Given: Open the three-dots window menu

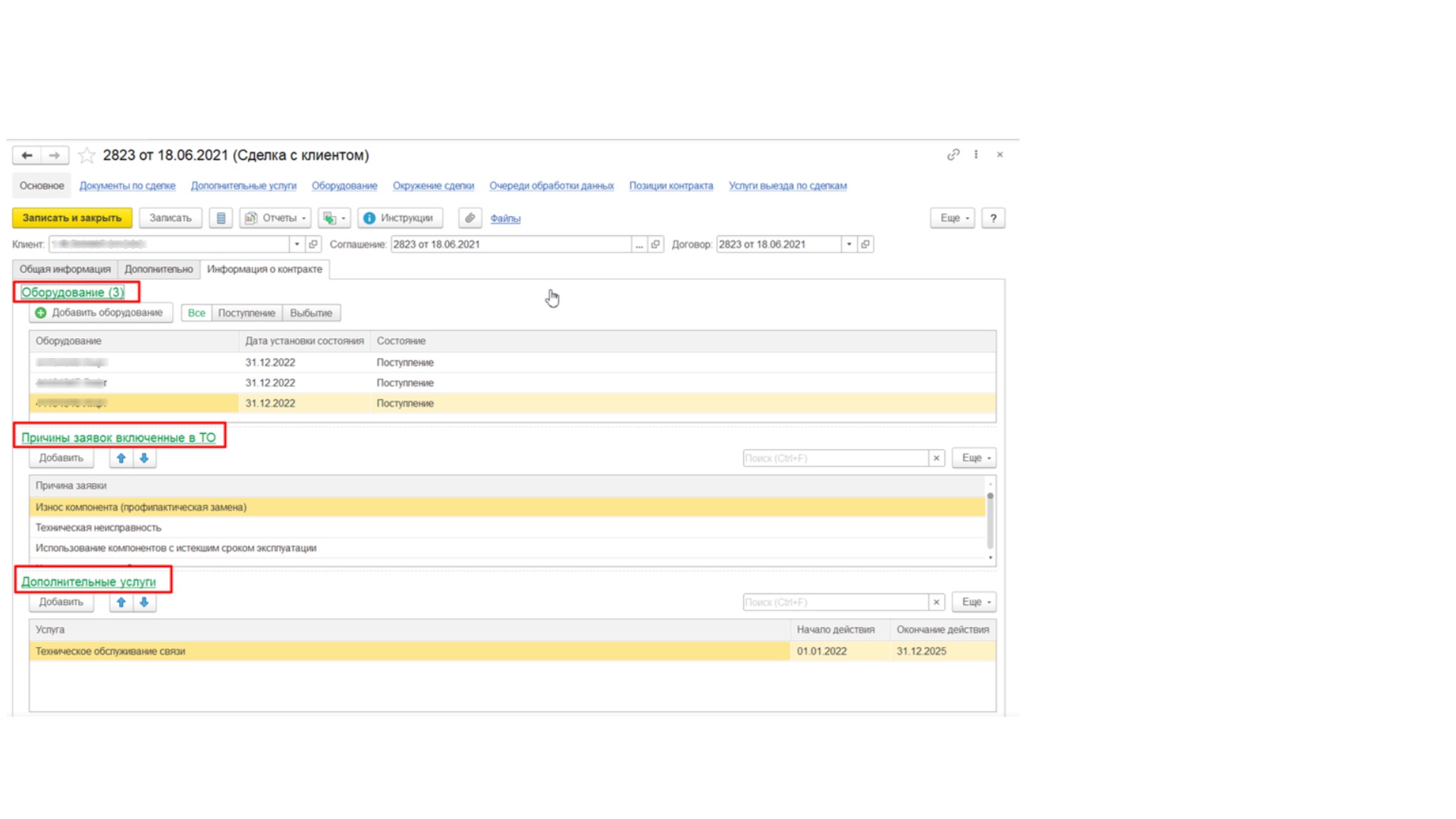Looking at the screenshot, I should pos(976,155).
